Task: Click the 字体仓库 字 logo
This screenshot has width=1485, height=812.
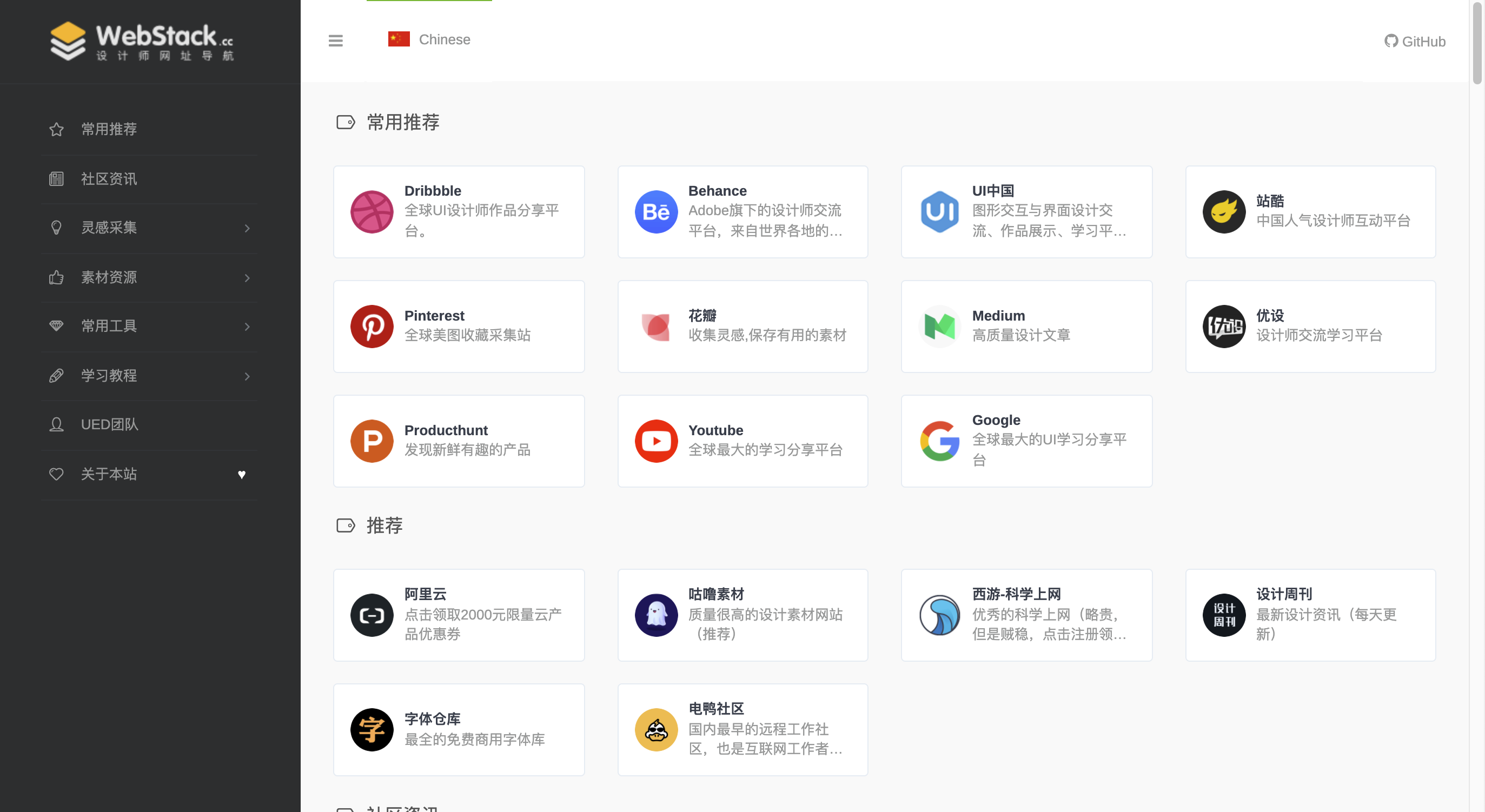Action: coord(372,730)
